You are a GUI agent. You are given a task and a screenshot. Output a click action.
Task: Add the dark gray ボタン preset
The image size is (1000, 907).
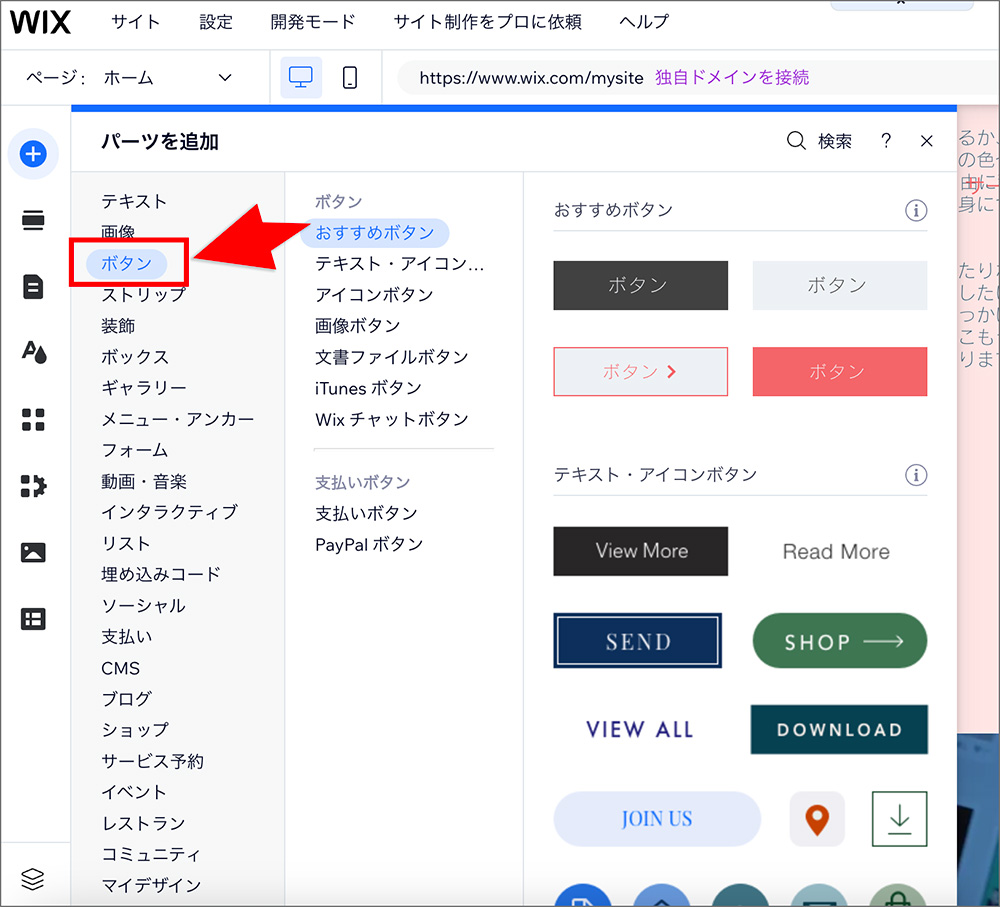tap(640, 285)
